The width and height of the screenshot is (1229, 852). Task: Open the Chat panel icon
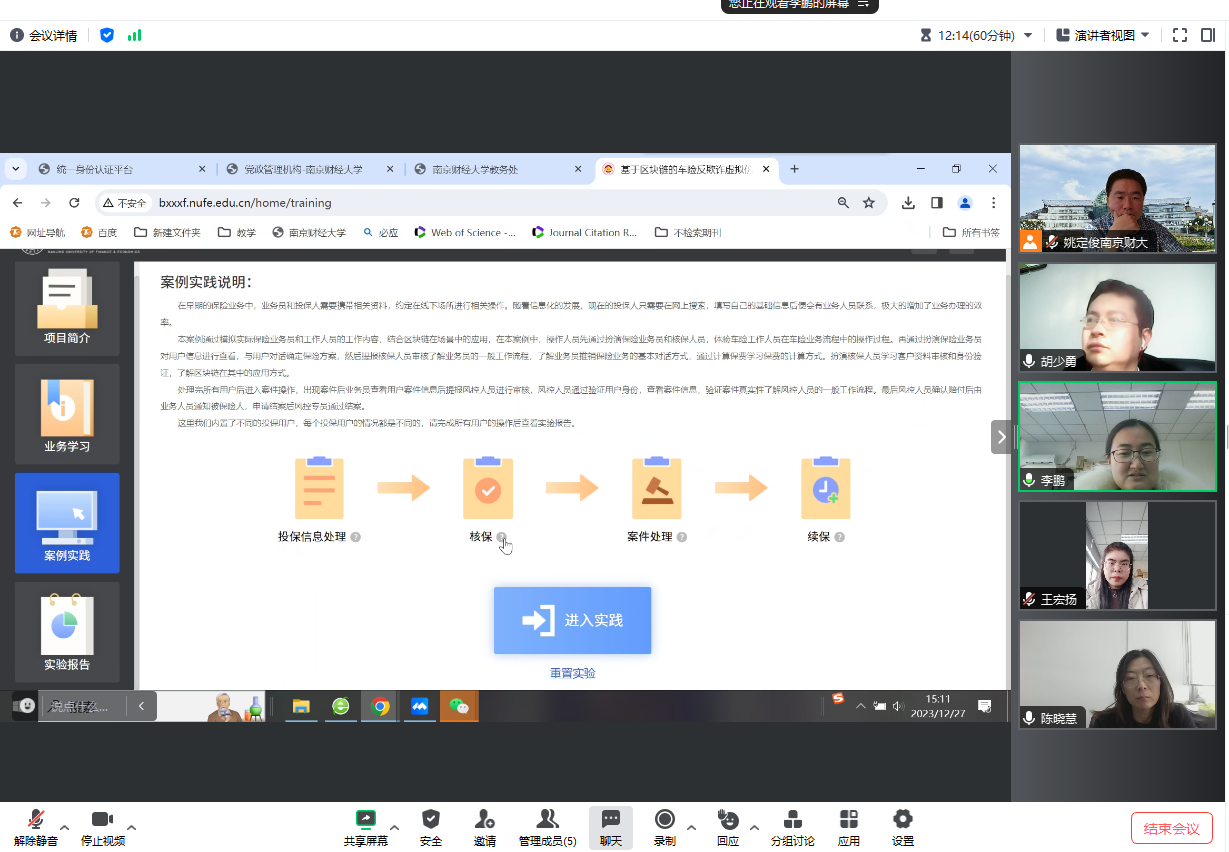point(611,827)
